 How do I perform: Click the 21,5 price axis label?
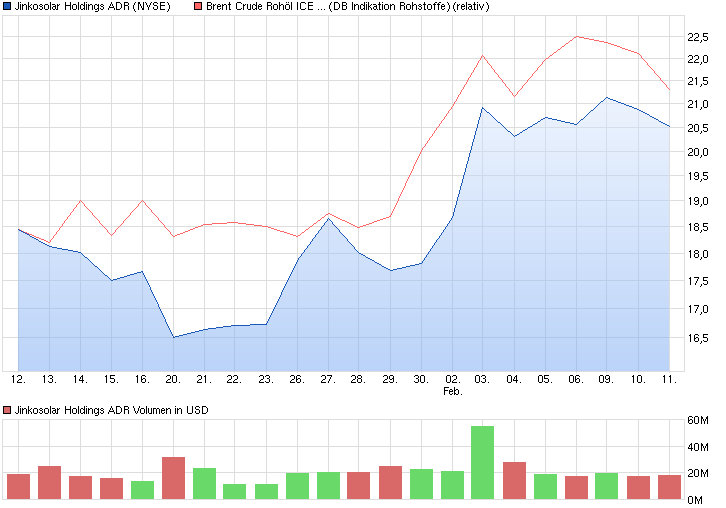pos(698,82)
